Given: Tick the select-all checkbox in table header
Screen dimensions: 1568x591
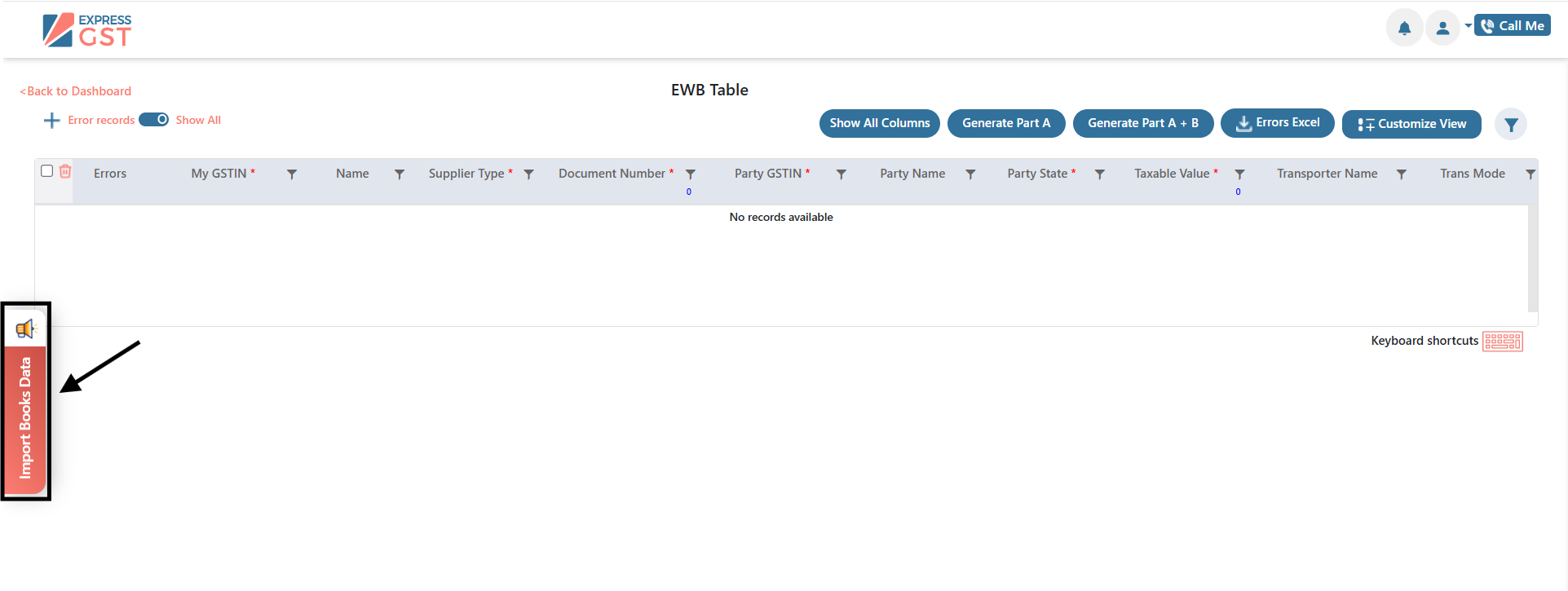Looking at the screenshot, I should [47, 171].
